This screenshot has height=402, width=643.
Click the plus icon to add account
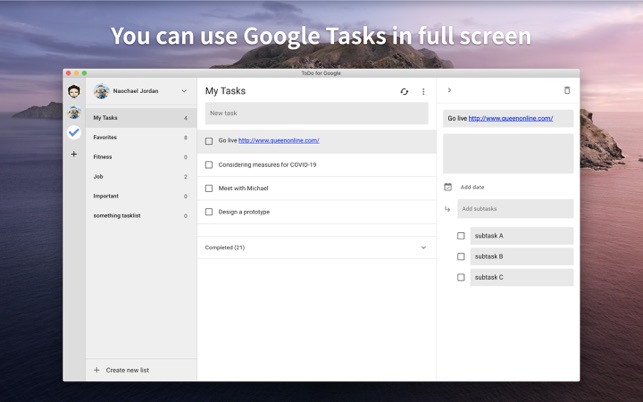tap(74, 154)
